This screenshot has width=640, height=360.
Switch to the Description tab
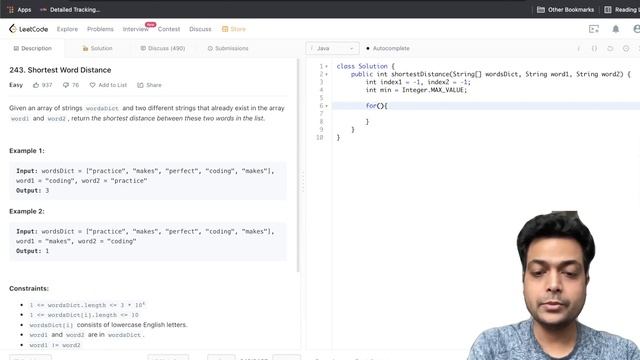pyautogui.click(x=32, y=48)
